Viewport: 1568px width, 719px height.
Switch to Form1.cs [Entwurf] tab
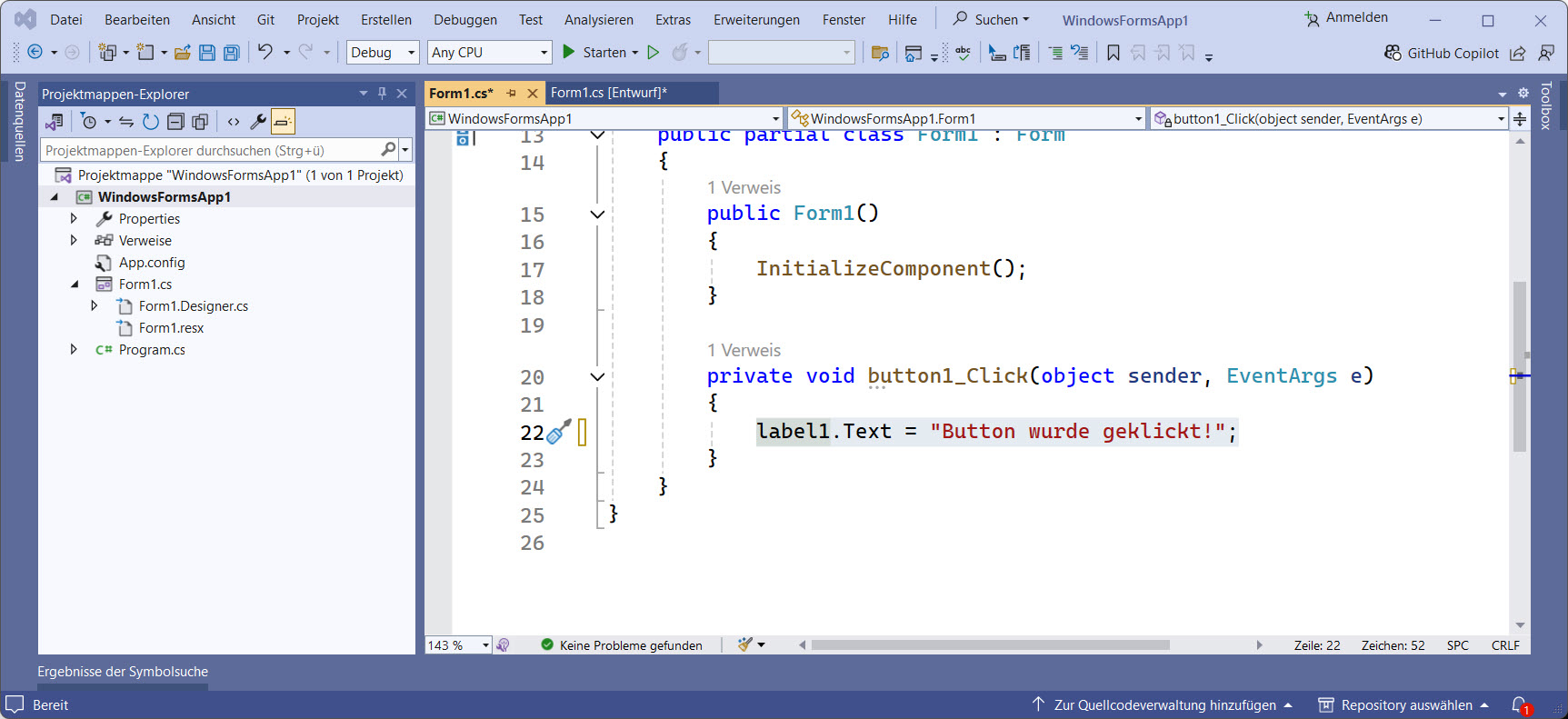pos(608,93)
